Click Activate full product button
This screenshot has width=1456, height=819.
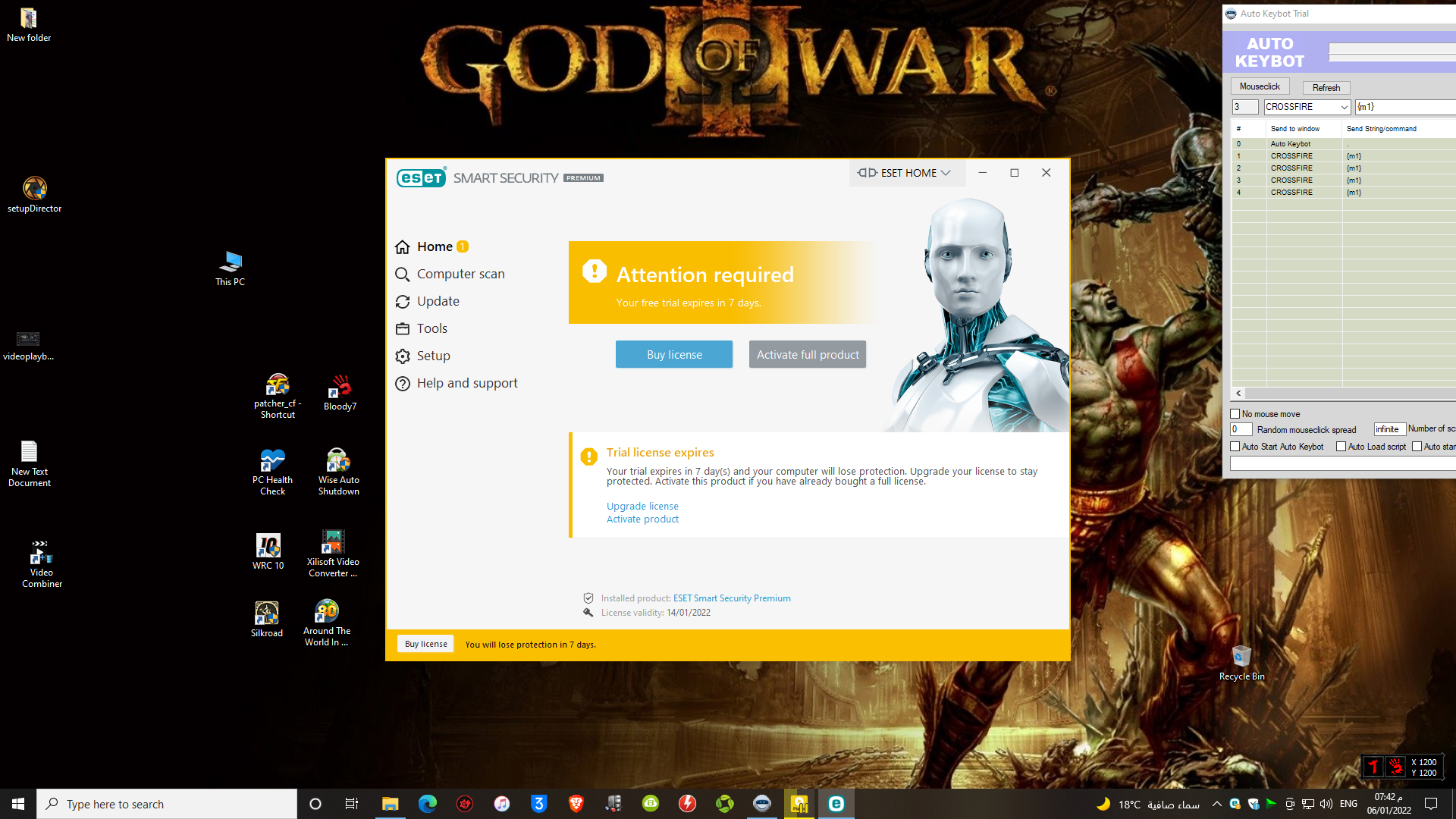pyautogui.click(x=808, y=354)
